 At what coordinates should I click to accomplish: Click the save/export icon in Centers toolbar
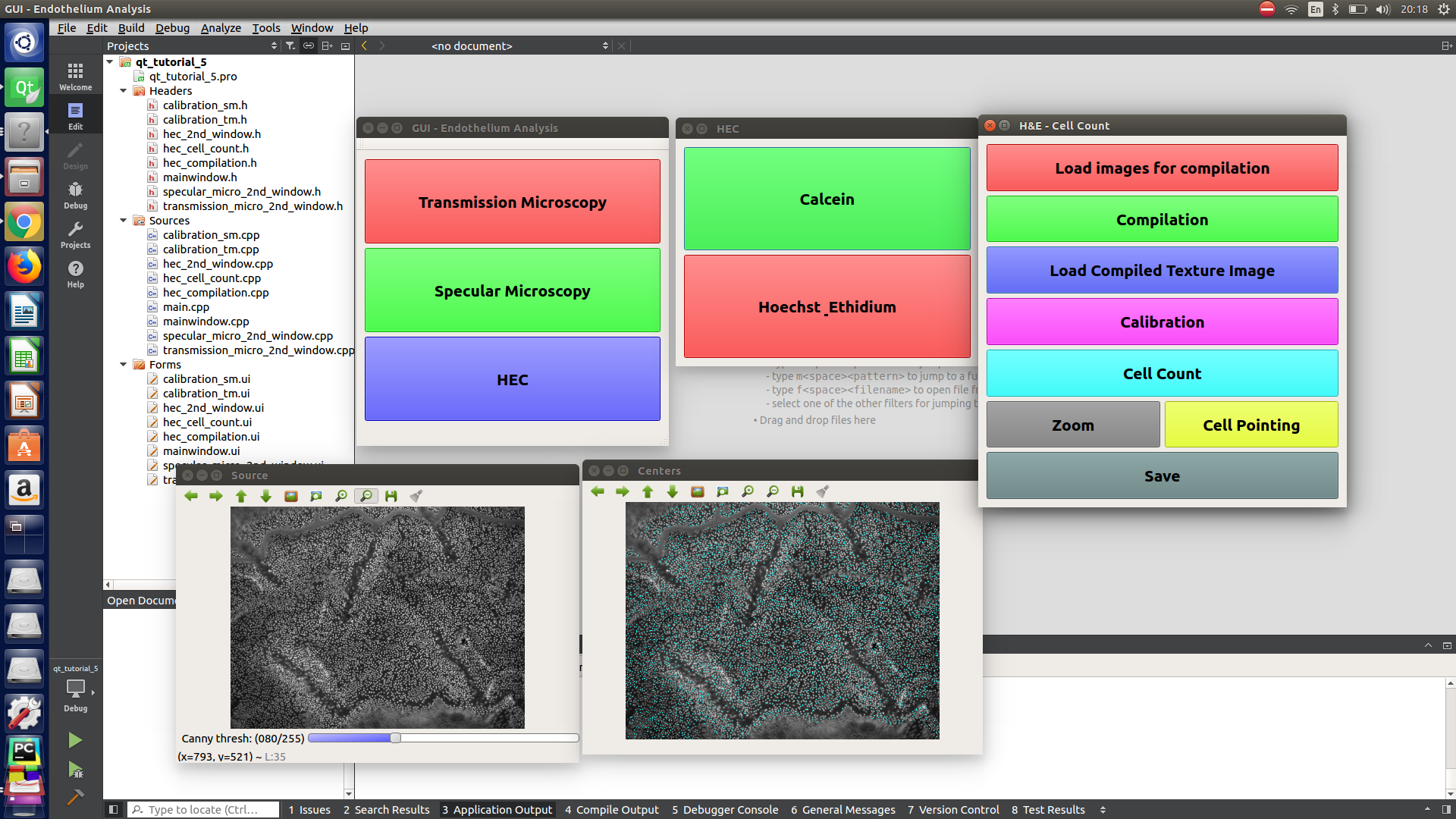coord(797,491)
